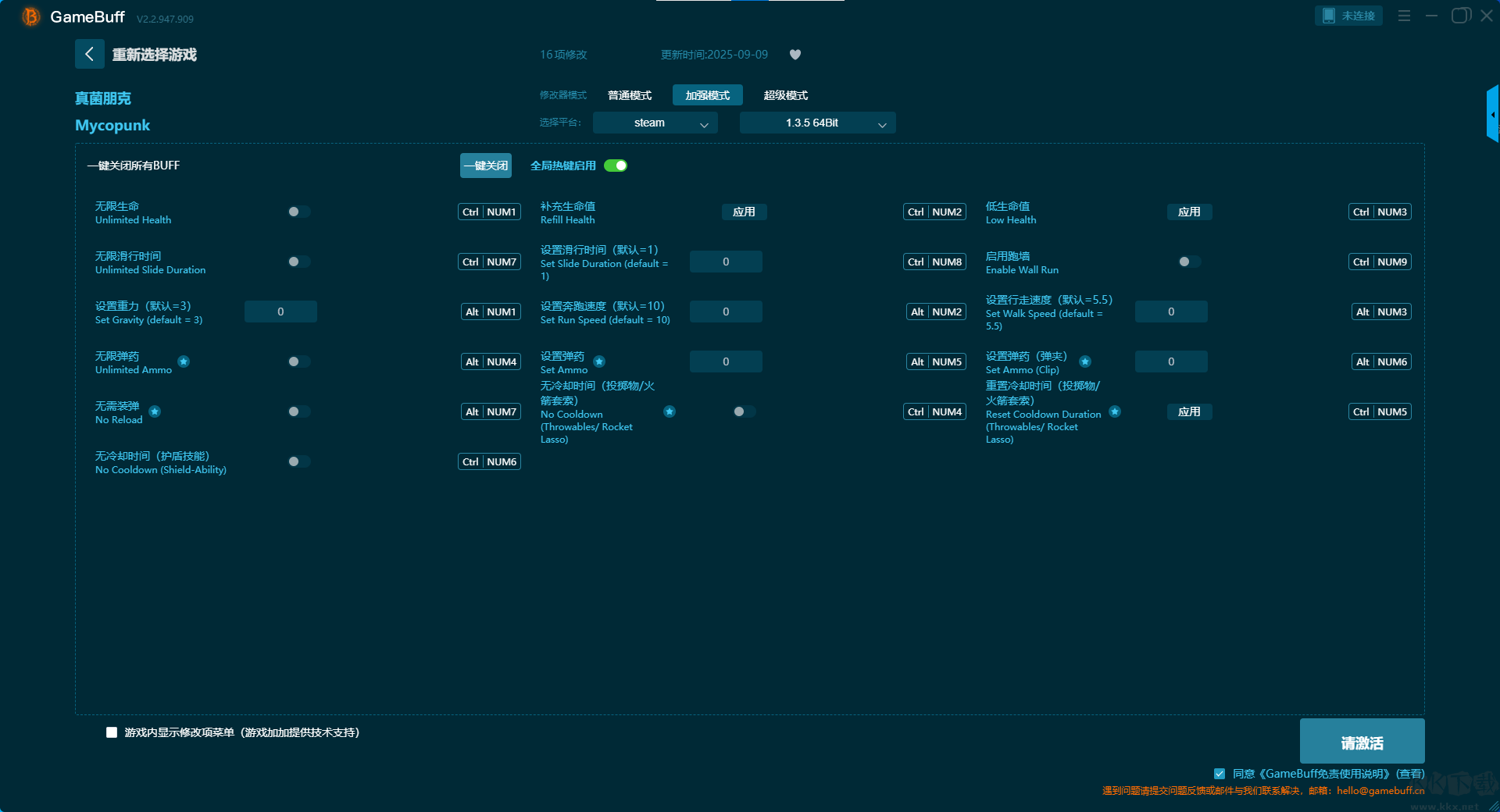Click 一键关闭 button
1500x812 pixels.
point(486,166)
